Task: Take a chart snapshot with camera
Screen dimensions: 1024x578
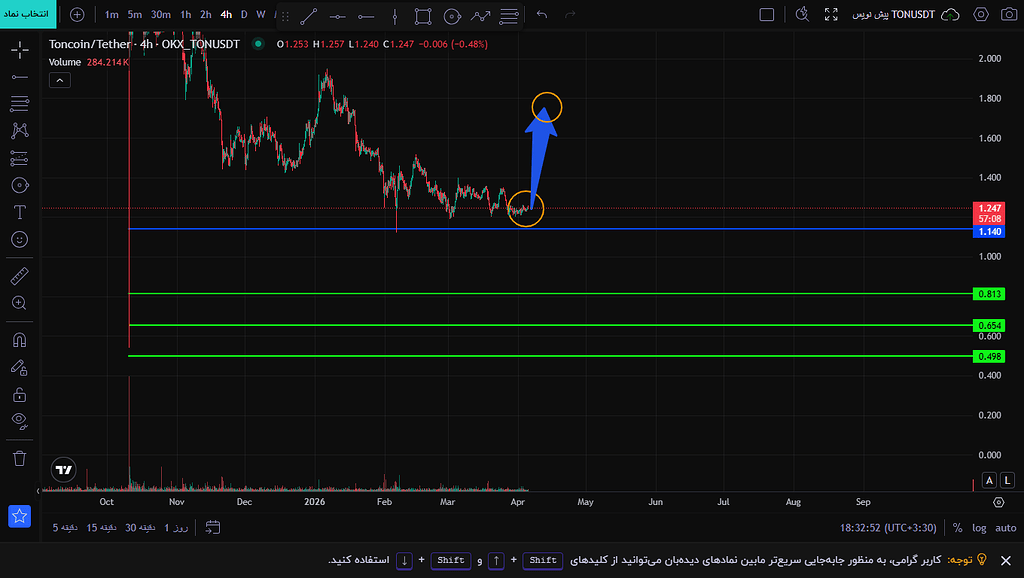Action: 1009,14
